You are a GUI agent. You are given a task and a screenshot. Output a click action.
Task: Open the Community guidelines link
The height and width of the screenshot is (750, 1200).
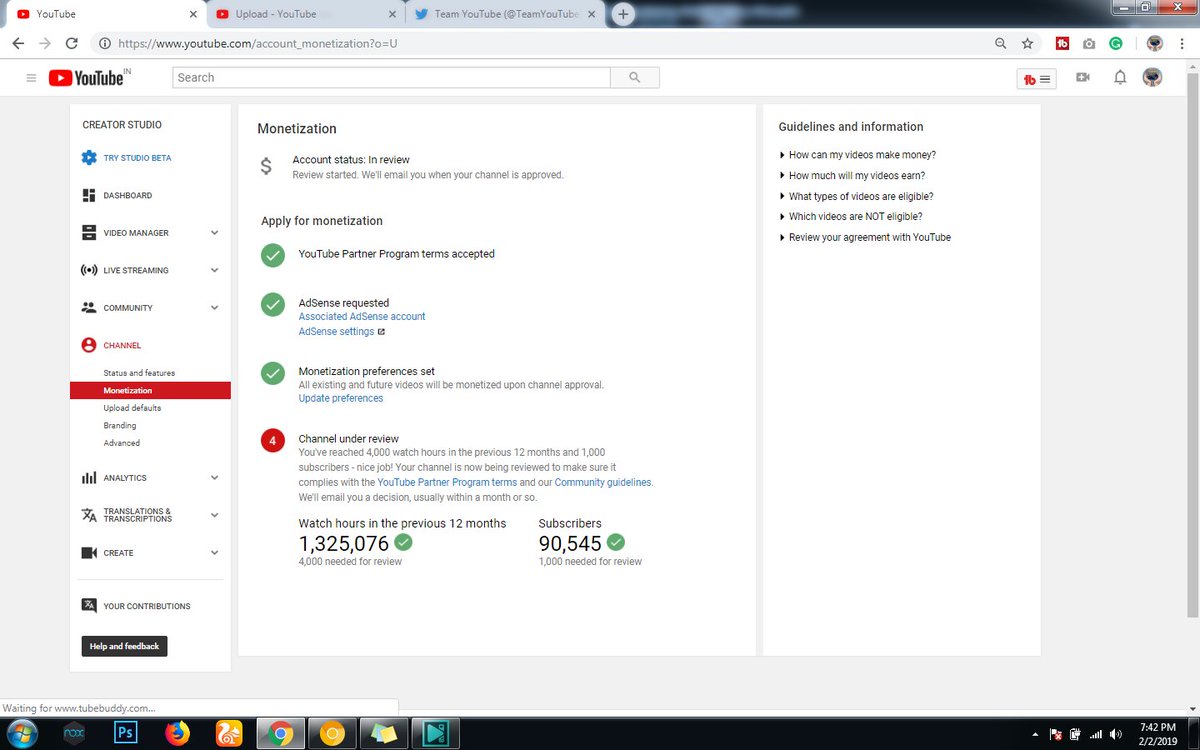[603, 482]
